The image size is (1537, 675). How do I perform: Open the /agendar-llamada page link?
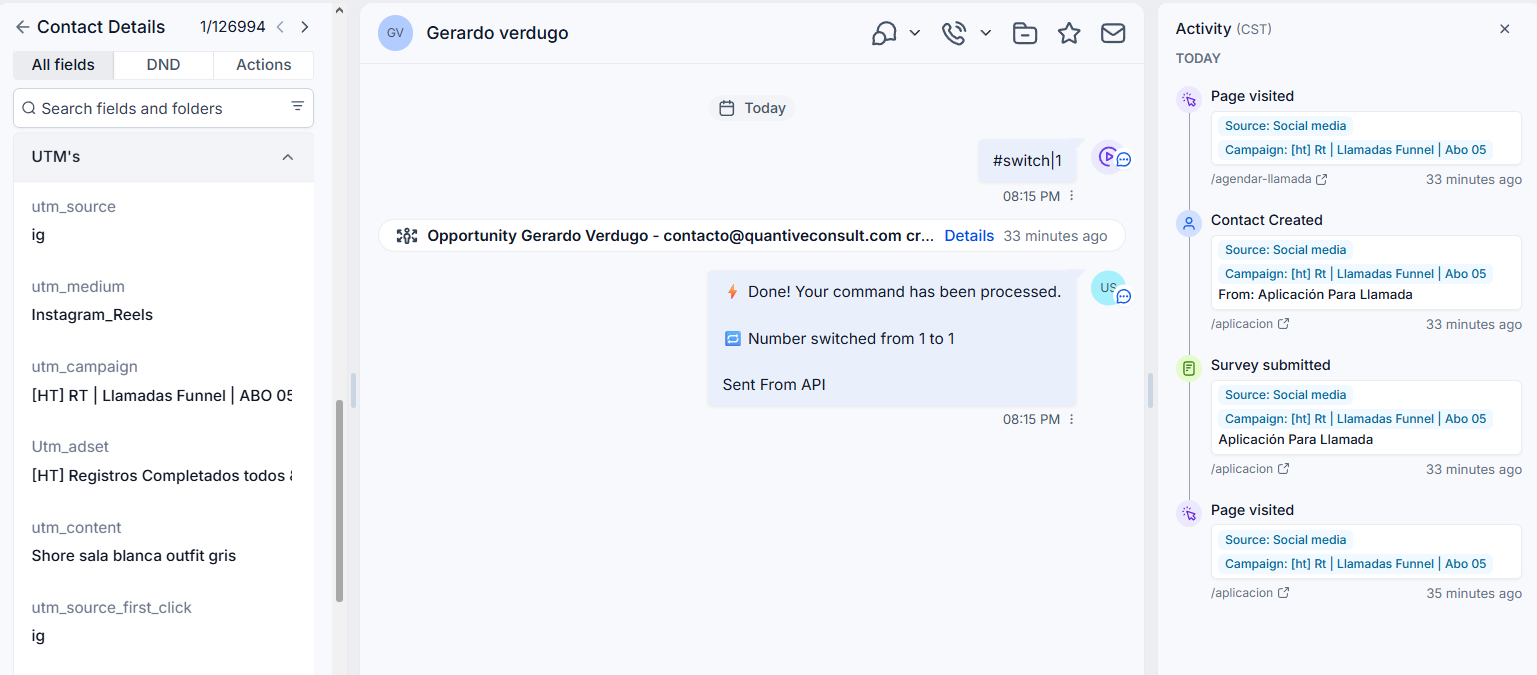pyautogui.click(x=1261, y=179)
